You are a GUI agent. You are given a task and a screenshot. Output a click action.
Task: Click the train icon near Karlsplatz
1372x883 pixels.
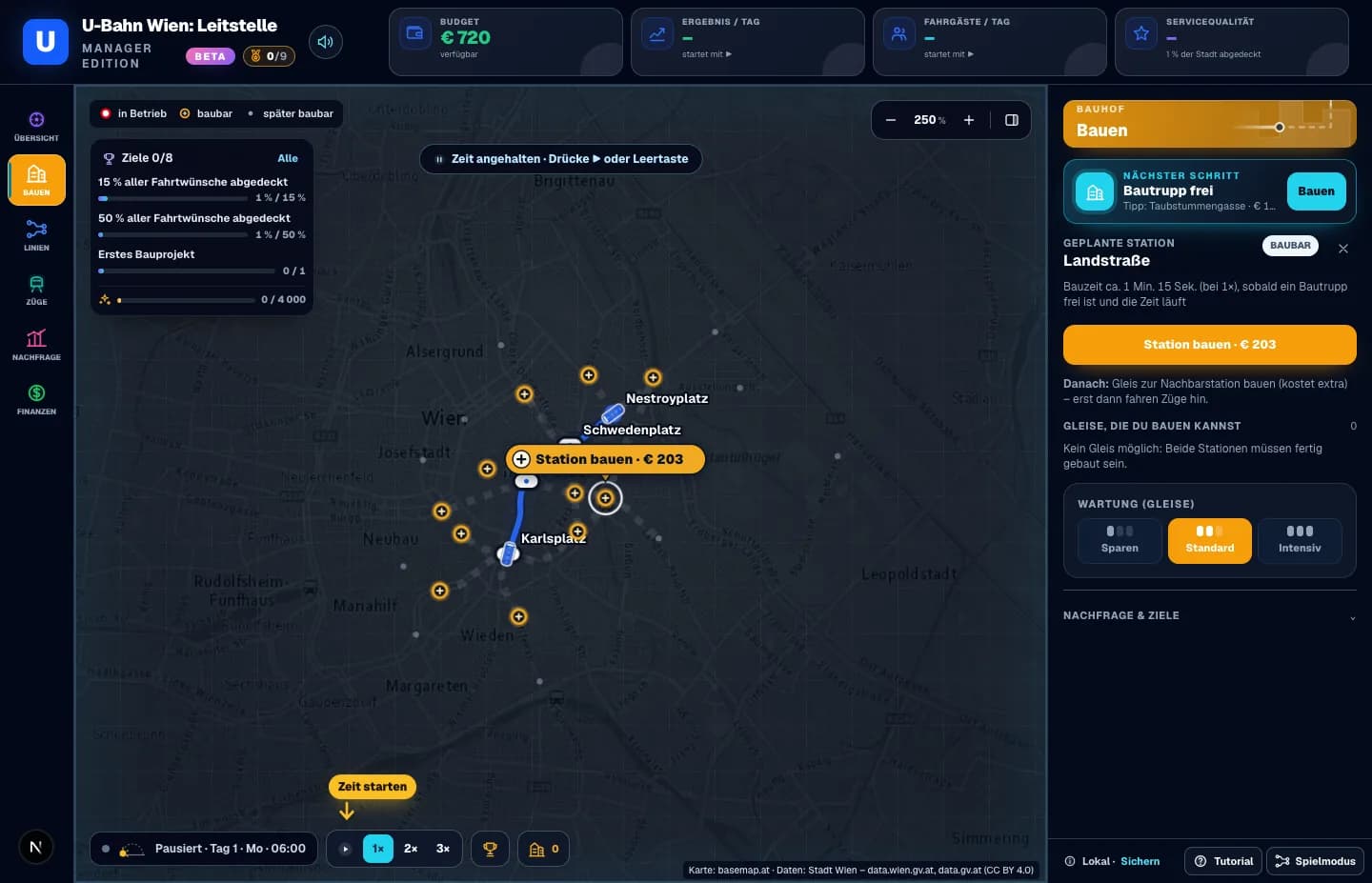pyautogui.click(x=509, y=553)
